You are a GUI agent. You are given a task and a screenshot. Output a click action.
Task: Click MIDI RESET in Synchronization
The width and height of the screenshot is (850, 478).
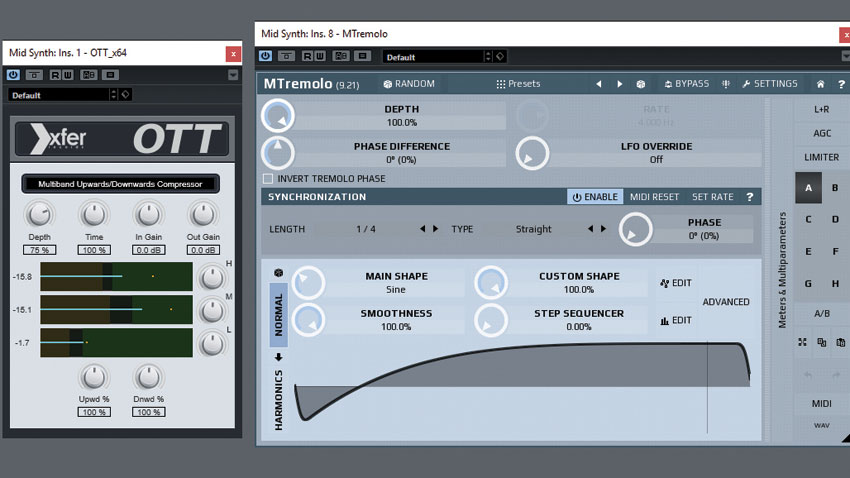[654, 197]
